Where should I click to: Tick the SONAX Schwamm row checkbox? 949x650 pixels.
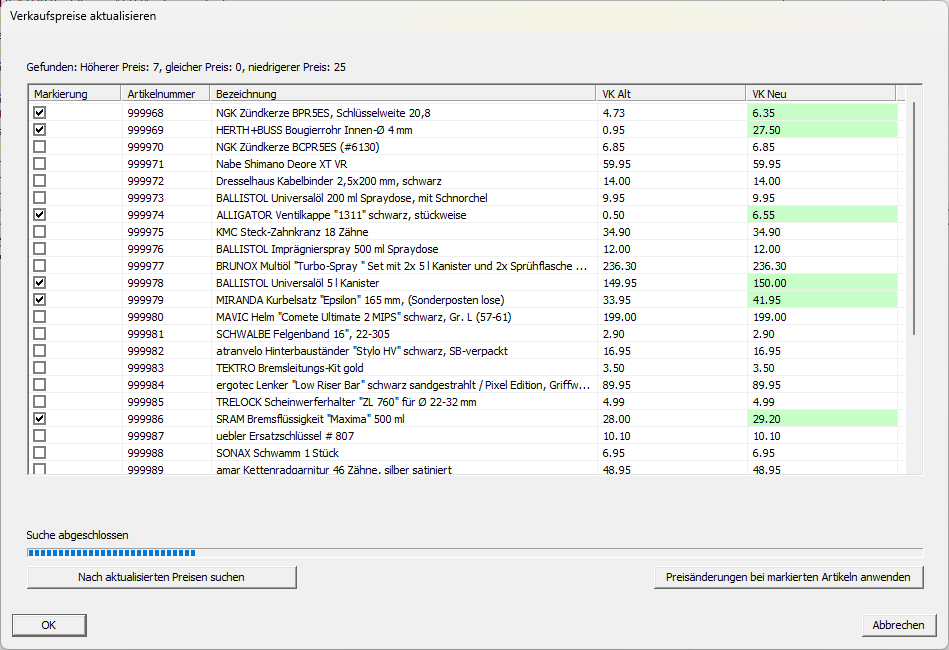point(39,452)
